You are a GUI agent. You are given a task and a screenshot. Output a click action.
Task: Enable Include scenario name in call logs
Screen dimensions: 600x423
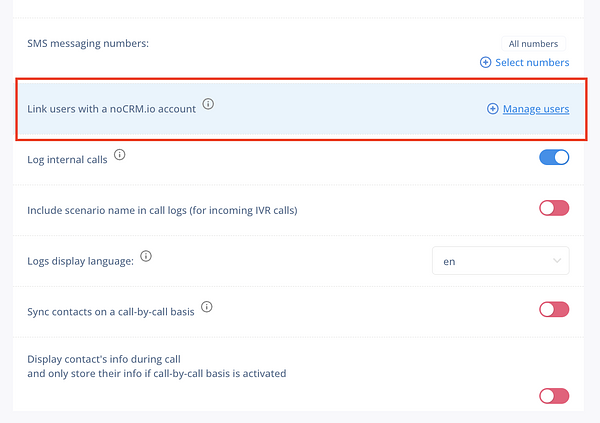(554, 208)
